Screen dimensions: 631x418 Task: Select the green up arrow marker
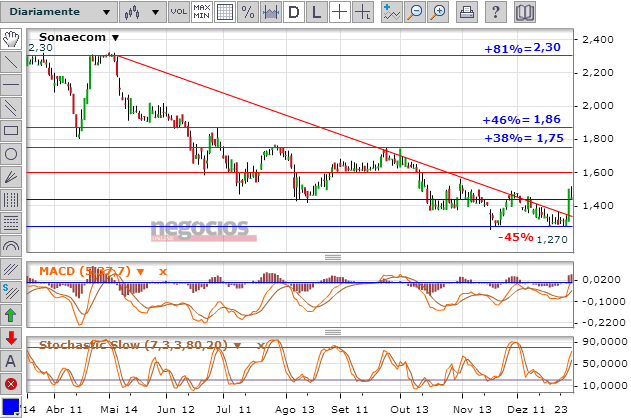click(11, 315)
